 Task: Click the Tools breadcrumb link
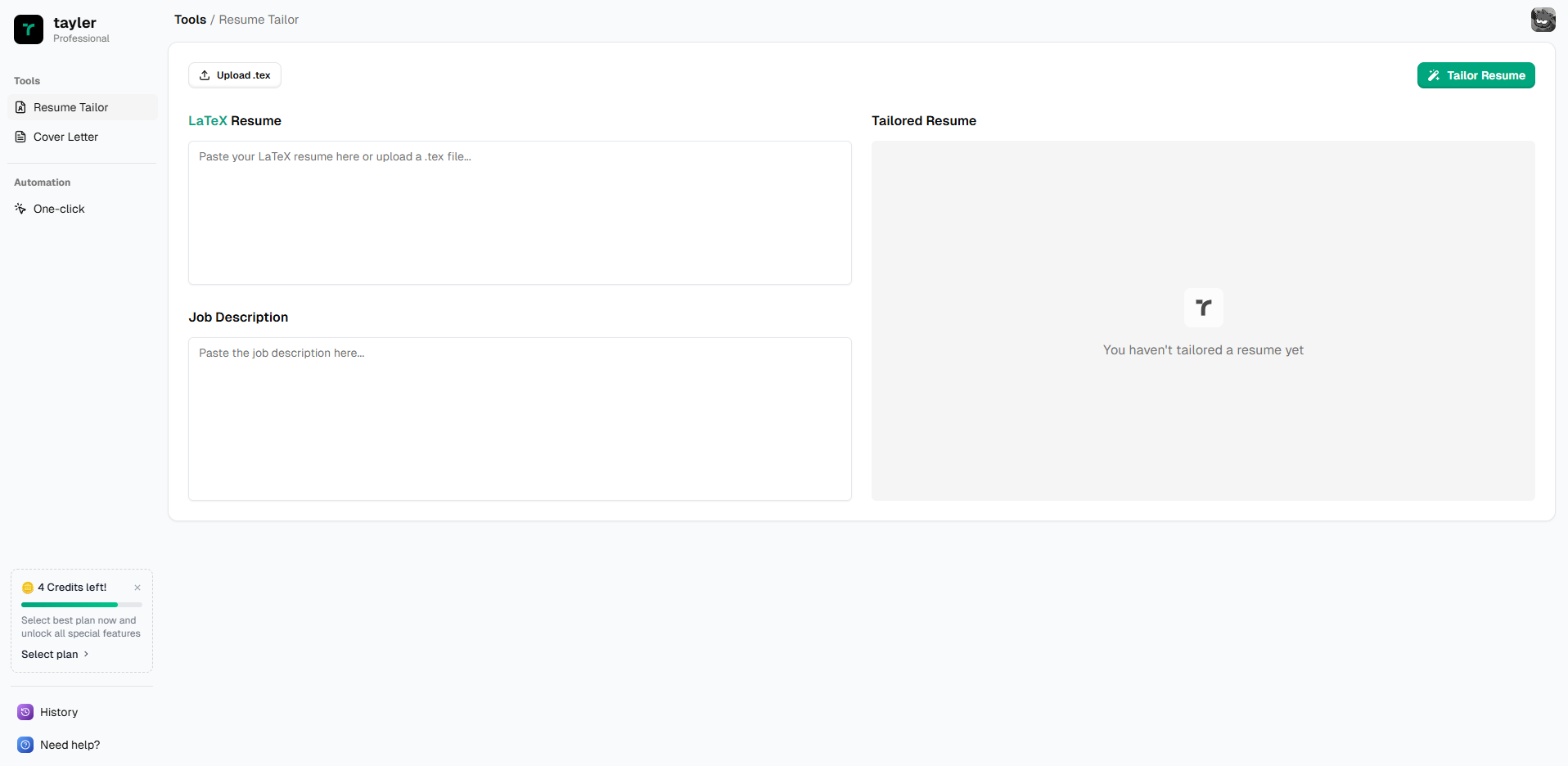pos(190,20)
